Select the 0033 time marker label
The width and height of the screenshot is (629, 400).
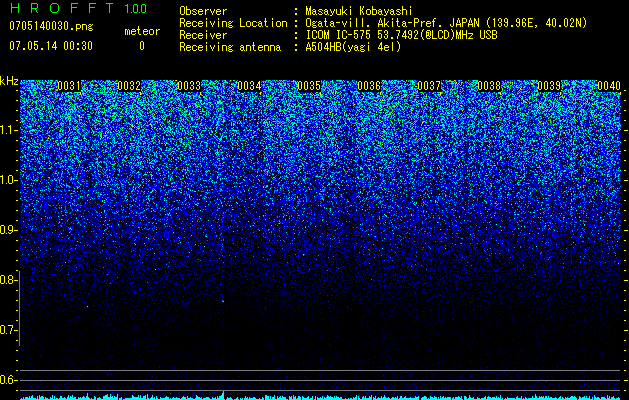tap(189, 86)
